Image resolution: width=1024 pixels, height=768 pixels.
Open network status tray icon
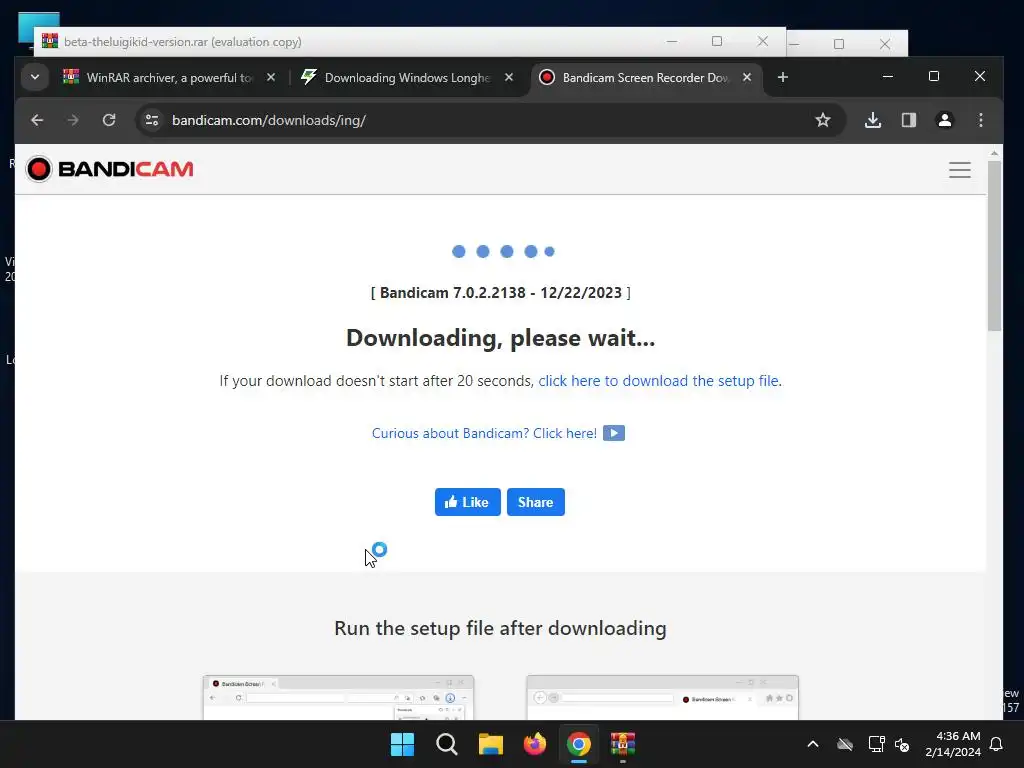point(876,744)
